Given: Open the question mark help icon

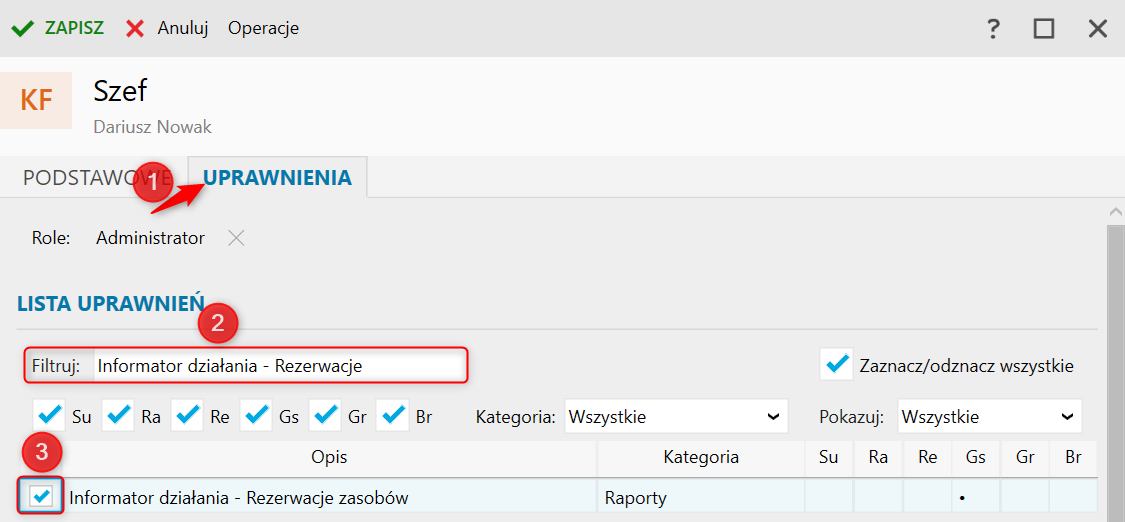Looking at the screenshot, I should (x=993, y=29).
